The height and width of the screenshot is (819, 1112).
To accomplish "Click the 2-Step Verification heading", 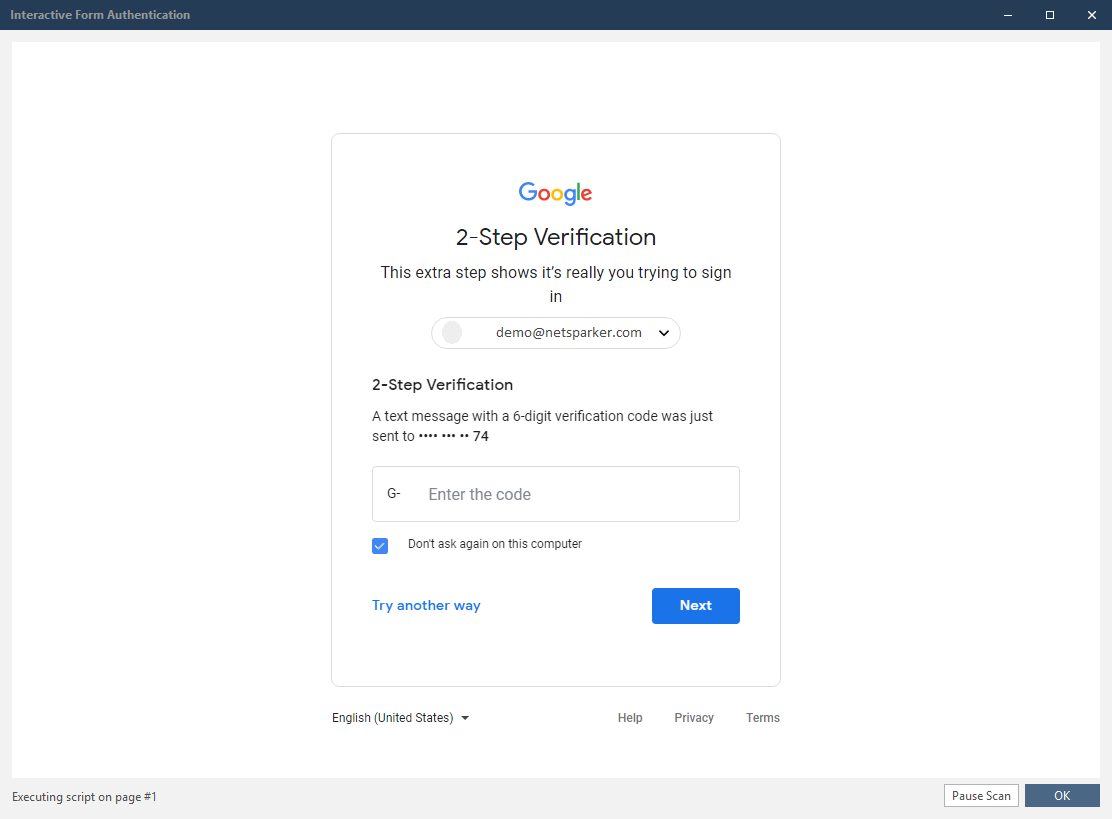I will [555, 237].
